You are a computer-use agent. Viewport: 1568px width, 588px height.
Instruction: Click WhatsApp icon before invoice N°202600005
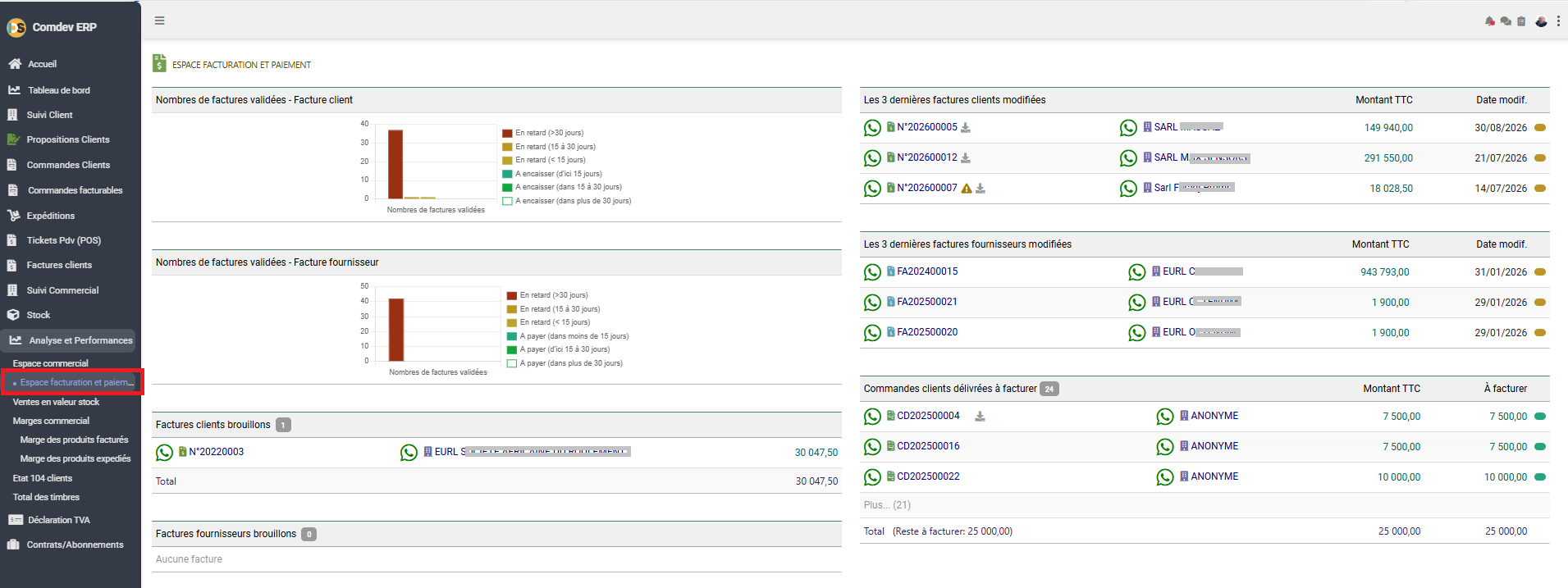[872, 128]
